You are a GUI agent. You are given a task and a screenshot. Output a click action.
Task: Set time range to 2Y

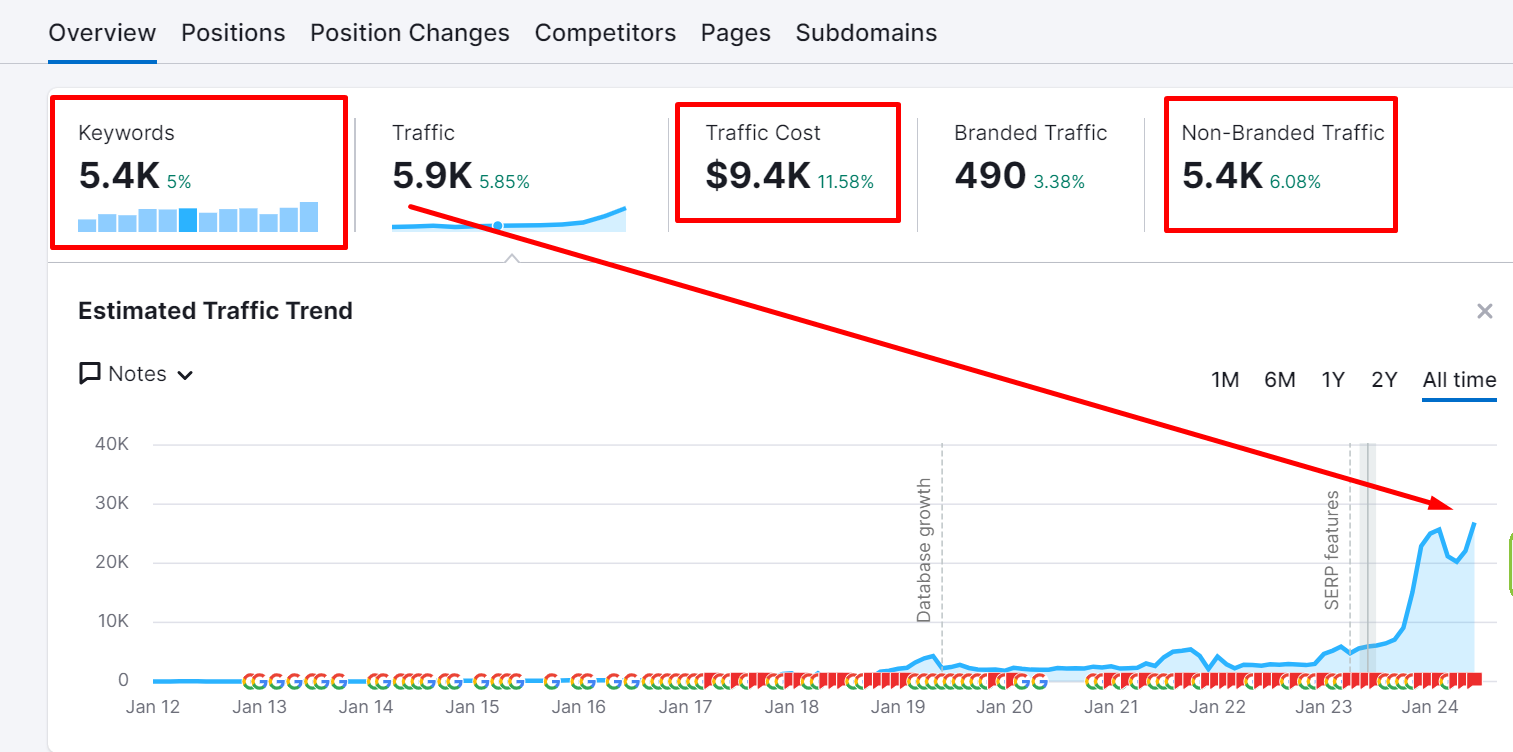1384,380
